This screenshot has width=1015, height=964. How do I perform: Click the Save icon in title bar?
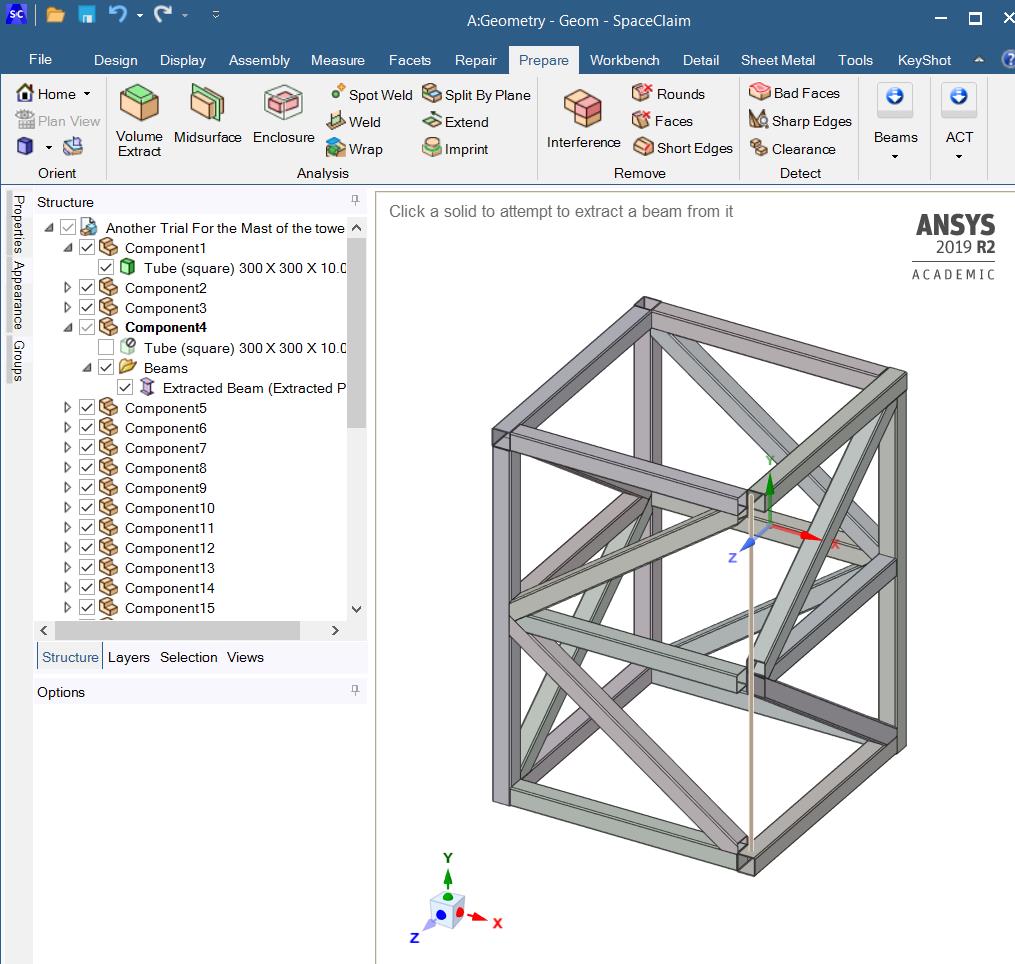tap(87, 15)
